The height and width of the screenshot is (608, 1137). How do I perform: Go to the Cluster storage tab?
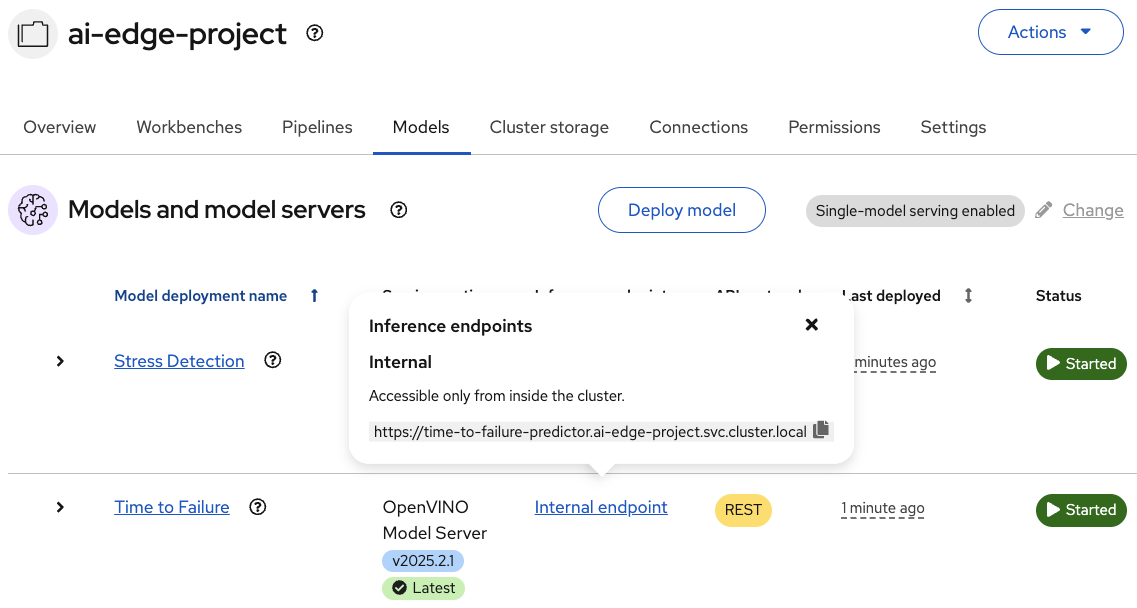click(549, 127)
